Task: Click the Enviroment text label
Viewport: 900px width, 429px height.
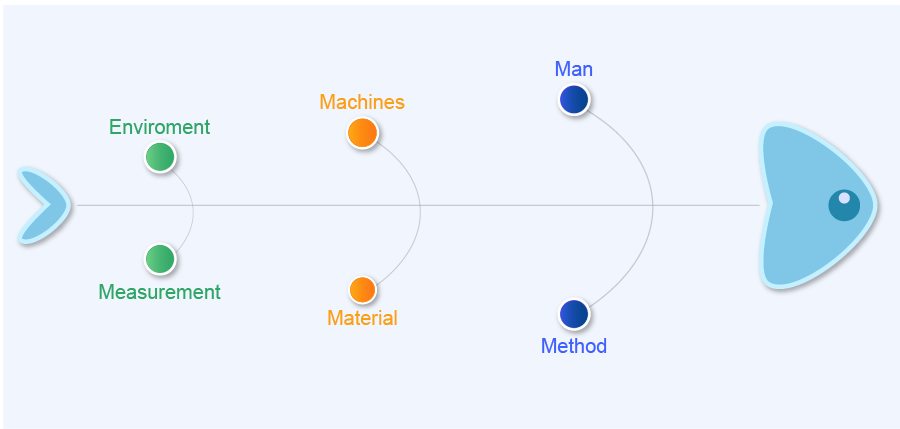Action: (160, 127)
